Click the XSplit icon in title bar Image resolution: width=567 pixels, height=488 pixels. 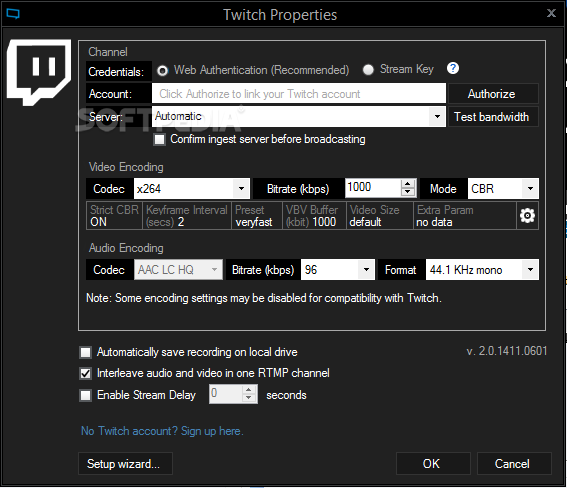pyautogui.click(x=13, y=14)
